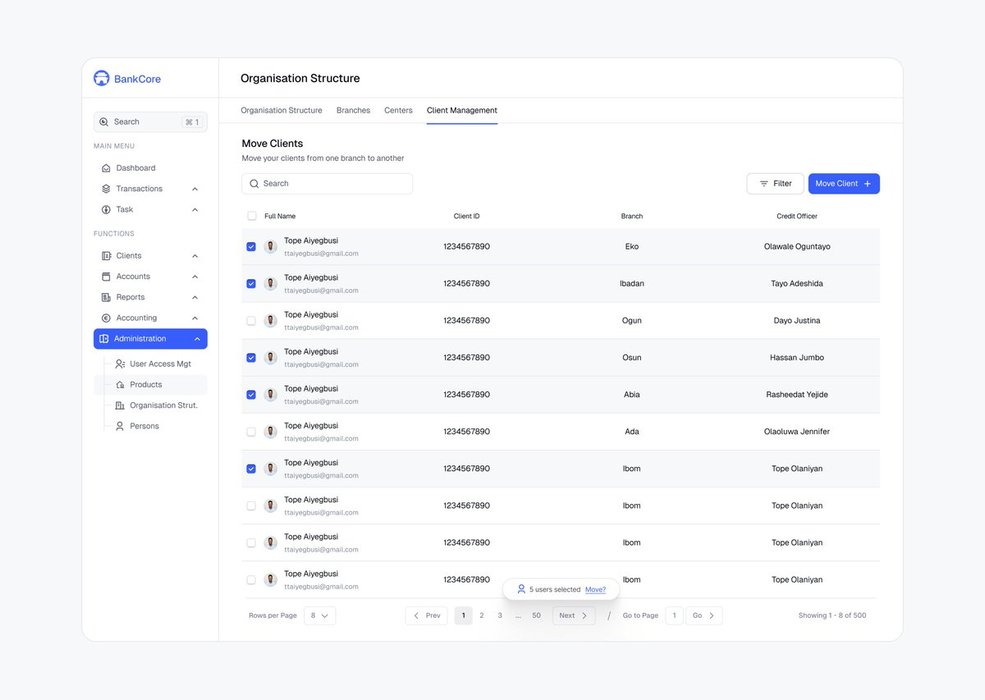Screen dimensions: 985x700
Task: Click the Accounts icon in sidebar
Action: click(106, 277)
